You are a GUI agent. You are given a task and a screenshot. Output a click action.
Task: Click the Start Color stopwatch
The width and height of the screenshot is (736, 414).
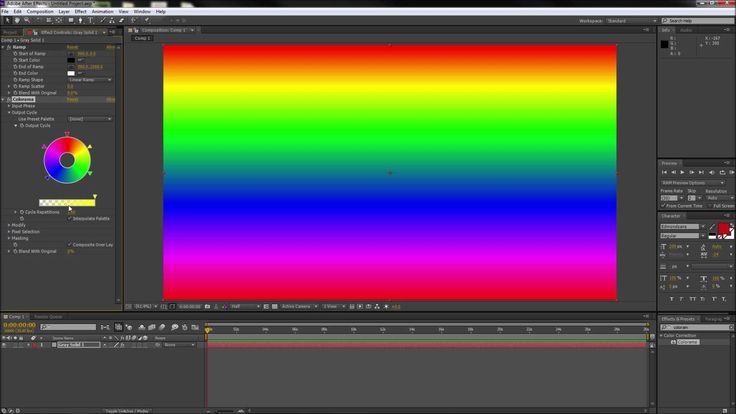click(15, 61)
